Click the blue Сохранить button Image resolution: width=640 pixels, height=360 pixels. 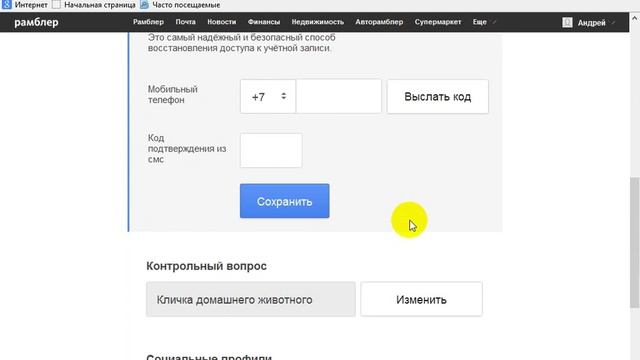tap(284, 201)
